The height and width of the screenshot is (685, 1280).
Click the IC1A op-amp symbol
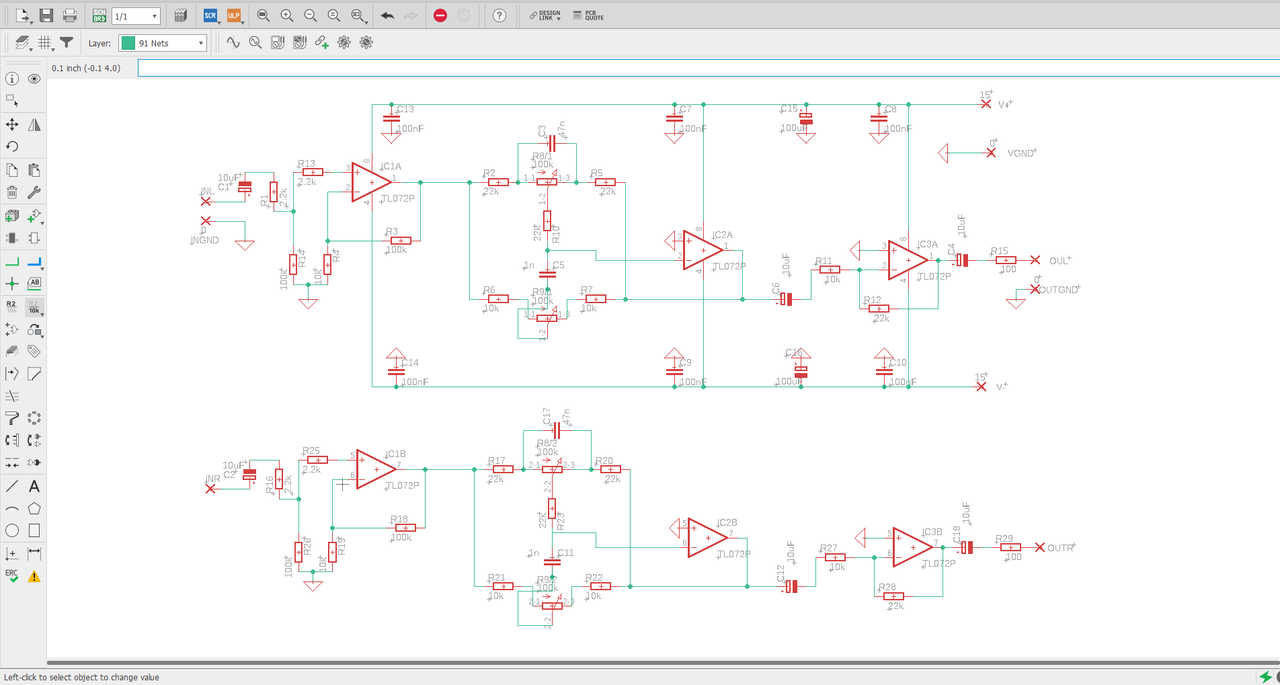[x=371, y=182]
